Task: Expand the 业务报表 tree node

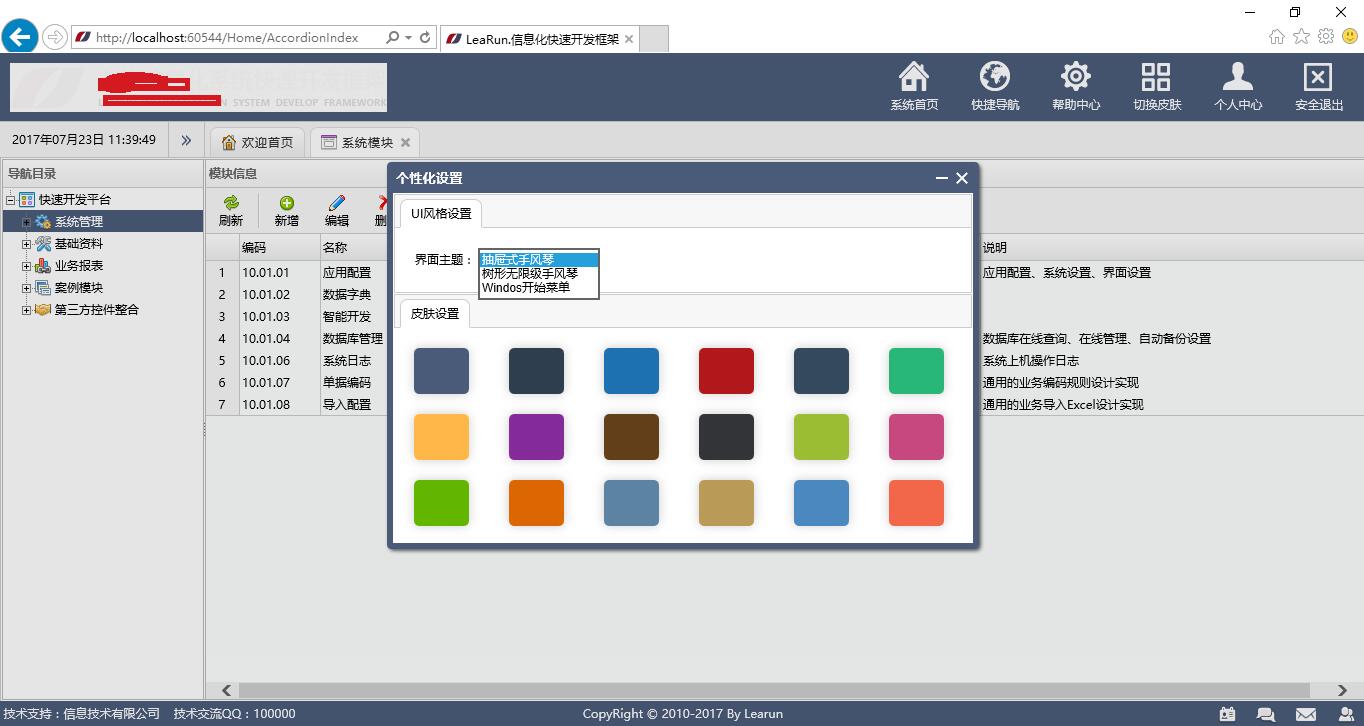Action: point(27,266)
